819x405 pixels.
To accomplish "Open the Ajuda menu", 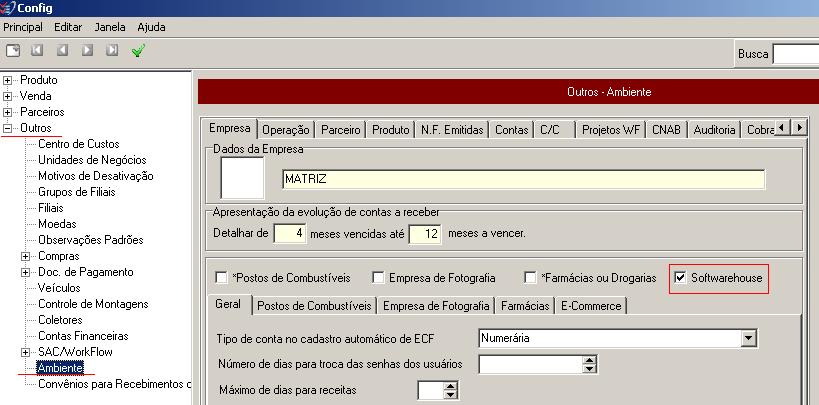I will [x=151, y=27].
